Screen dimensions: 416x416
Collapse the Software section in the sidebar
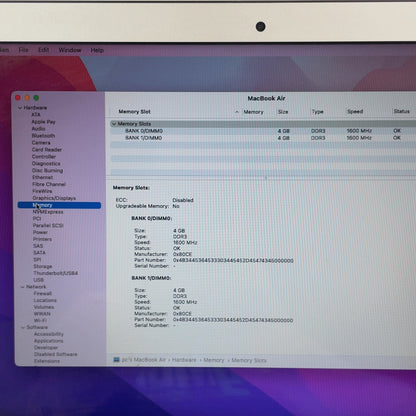click(x=23, y=327)
